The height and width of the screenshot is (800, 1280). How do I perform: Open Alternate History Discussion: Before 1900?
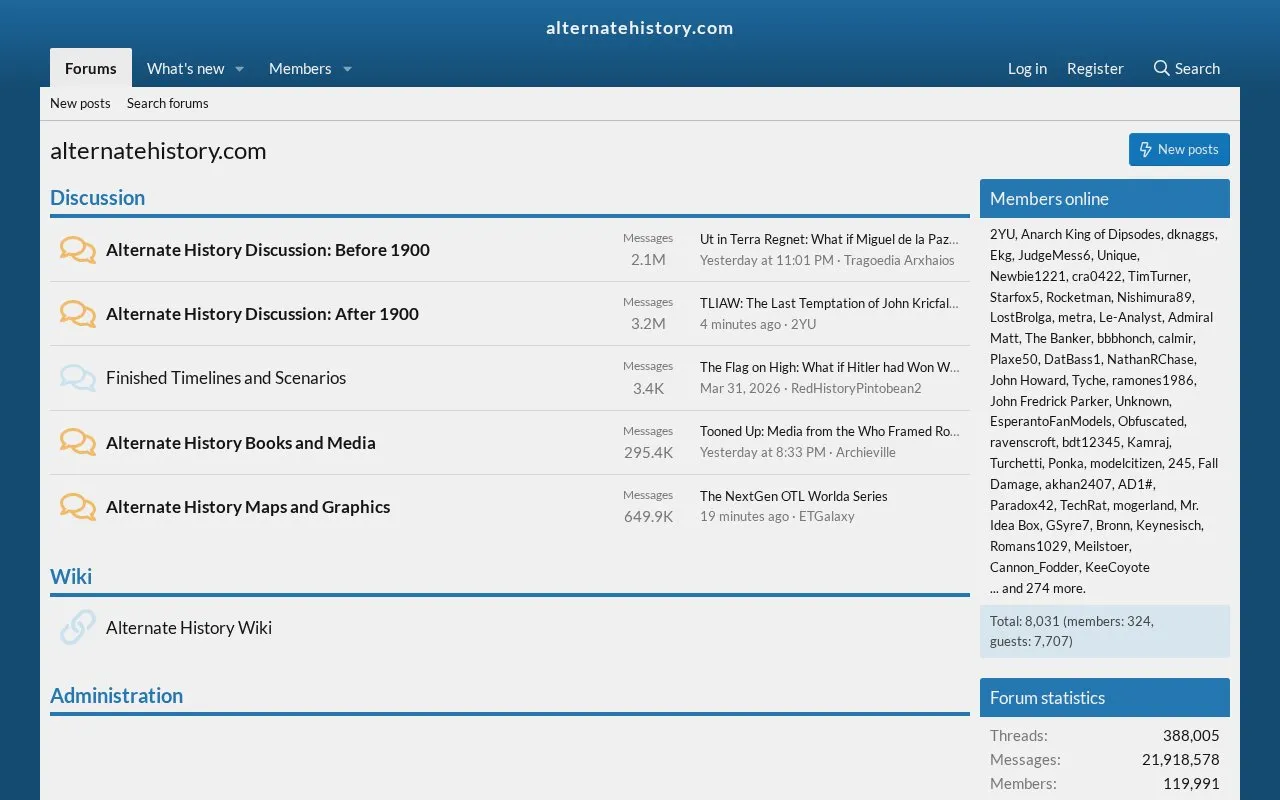268,250
